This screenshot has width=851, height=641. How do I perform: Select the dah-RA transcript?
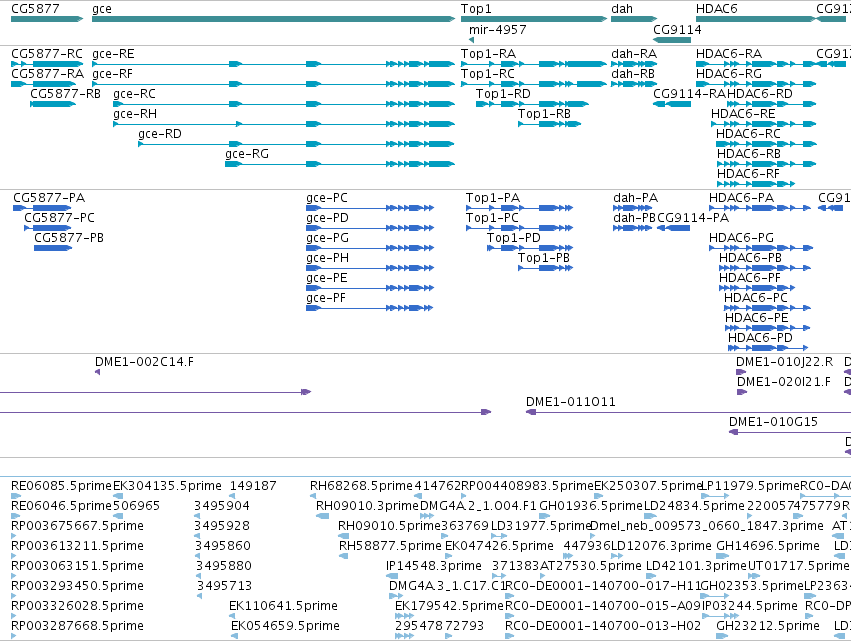pos(634,64)
